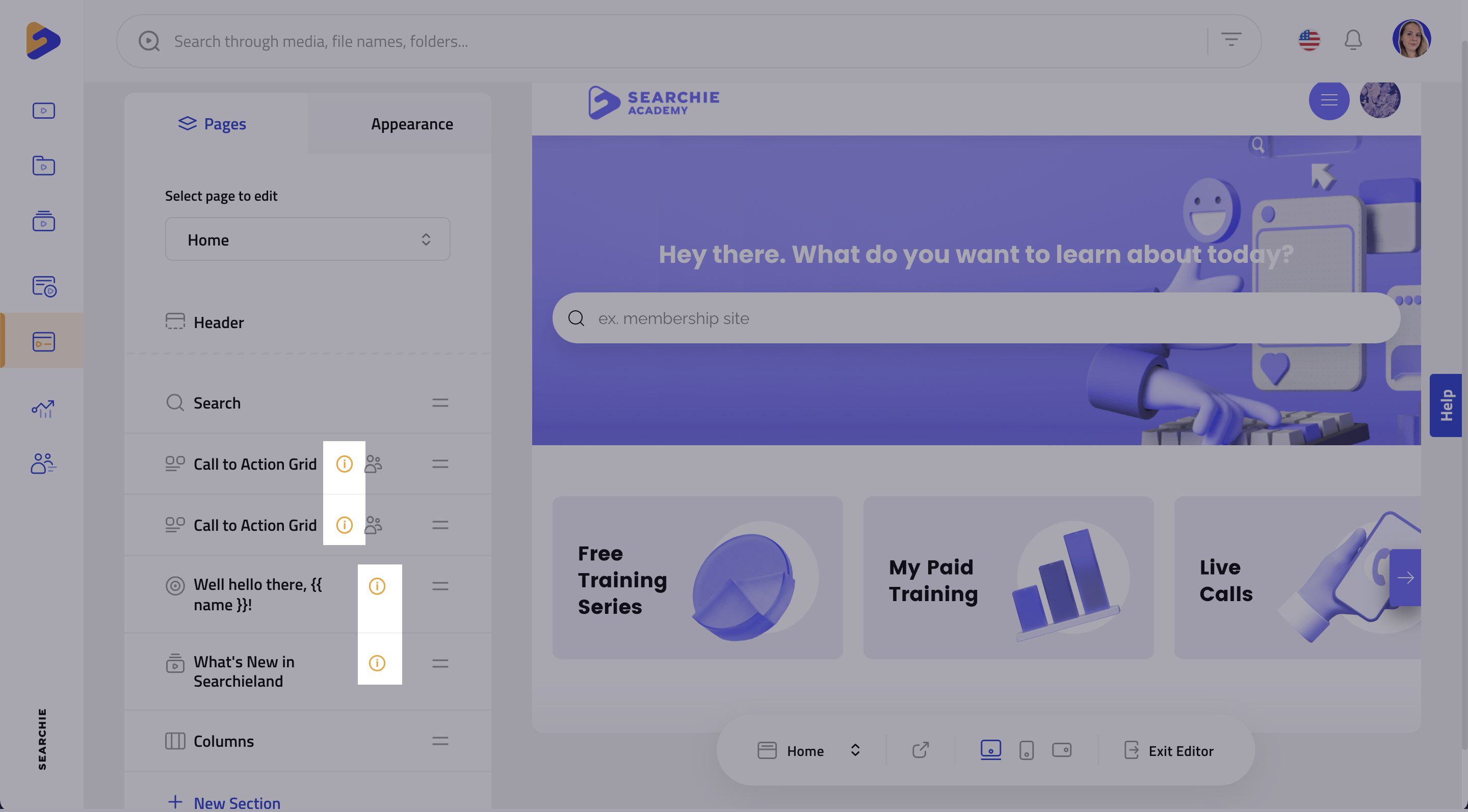Click the Exit Editor button
Viewport: 1468px width, 812px height.
click(1169, 750)
